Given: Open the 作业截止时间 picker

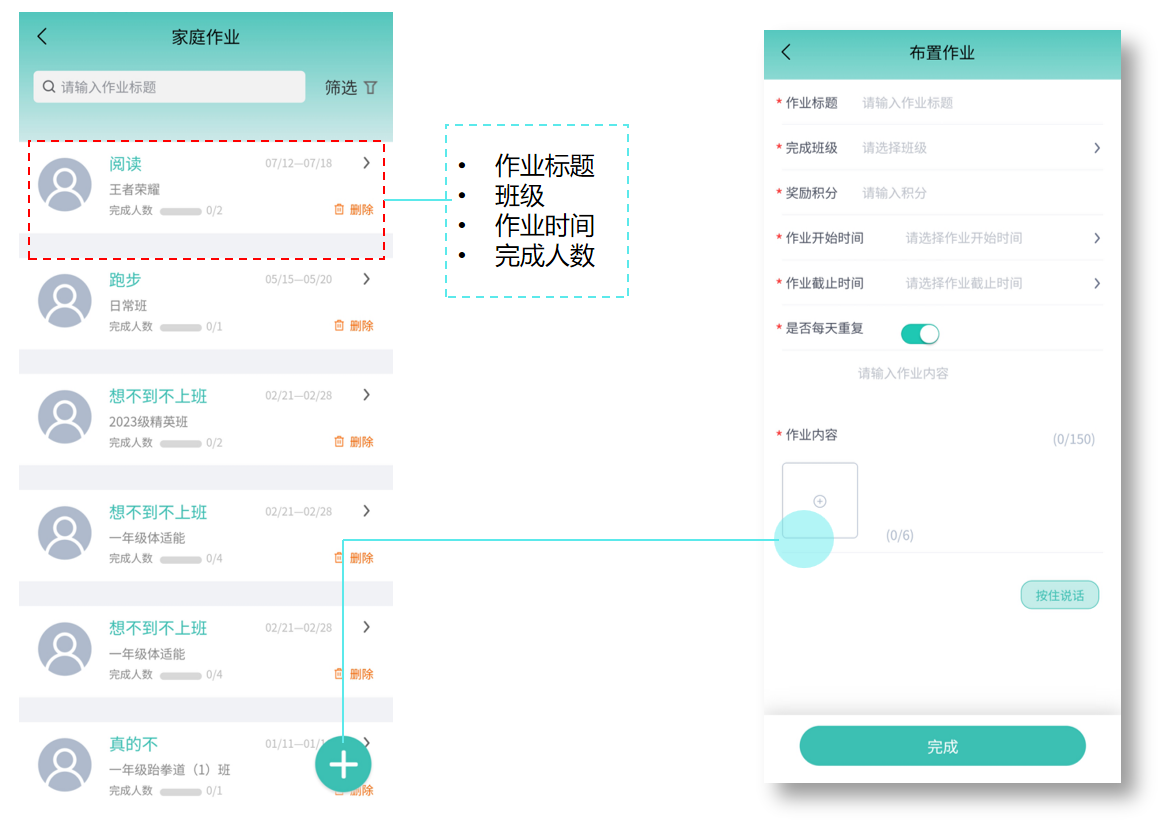Looking at the screenshot, I should tap(1096, 283).
